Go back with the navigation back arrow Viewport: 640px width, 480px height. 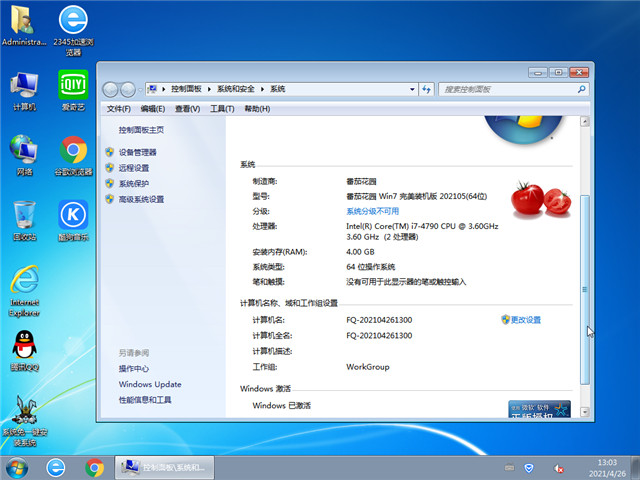point(110,89)
